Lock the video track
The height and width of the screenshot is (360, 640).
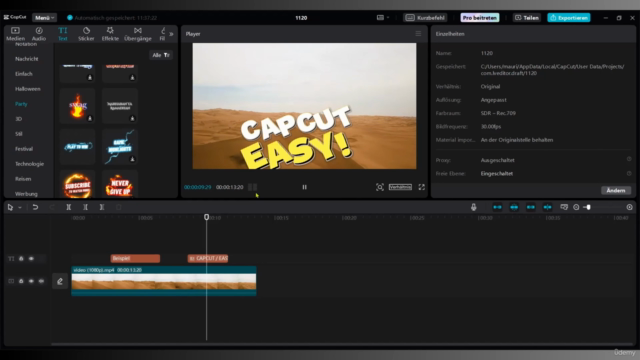tap(21, 281)
